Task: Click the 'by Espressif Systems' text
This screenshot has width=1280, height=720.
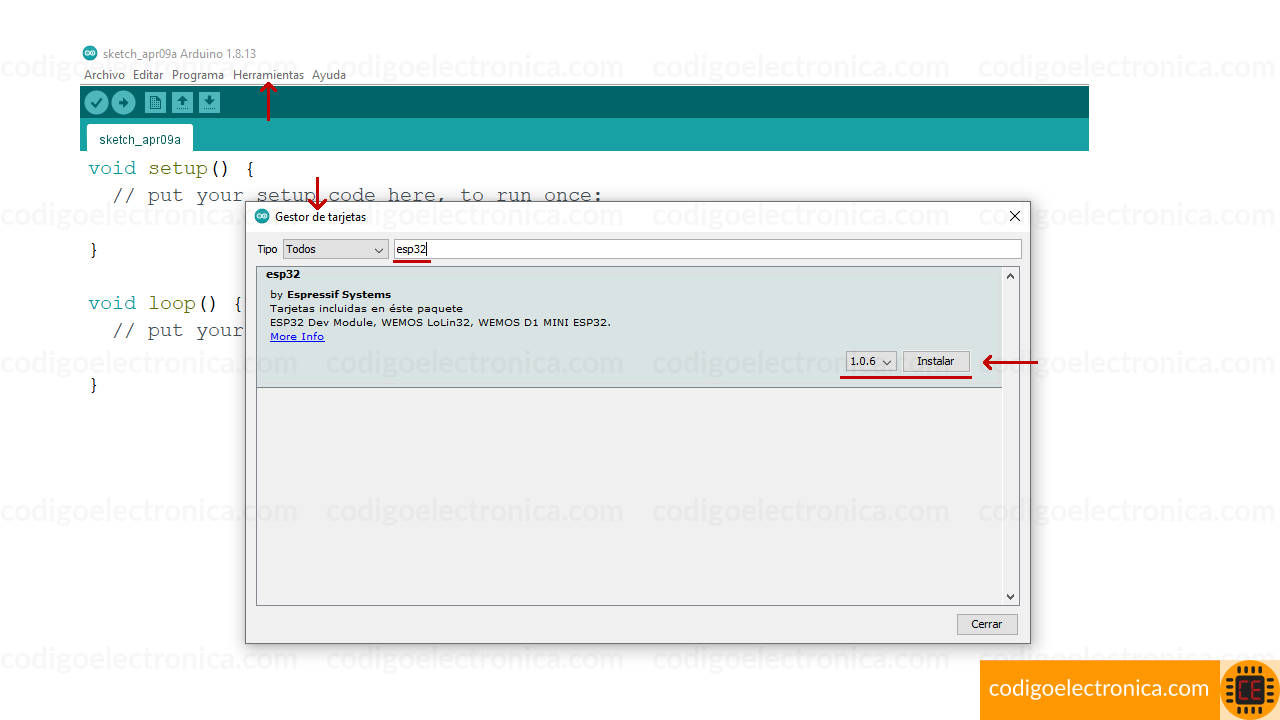Action: coord(330,295)
